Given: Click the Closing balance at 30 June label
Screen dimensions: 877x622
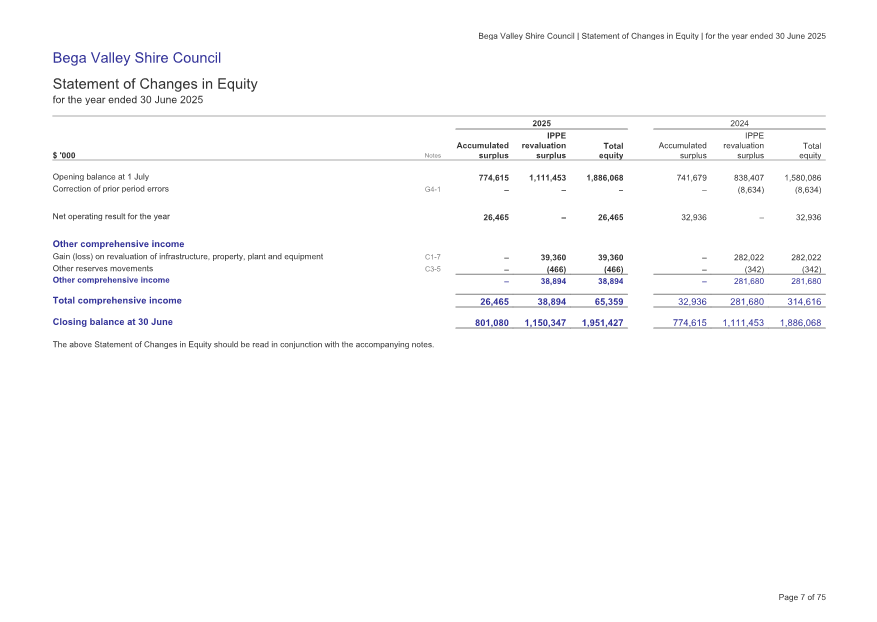Looking at the screenshot, I should point(112,322).
